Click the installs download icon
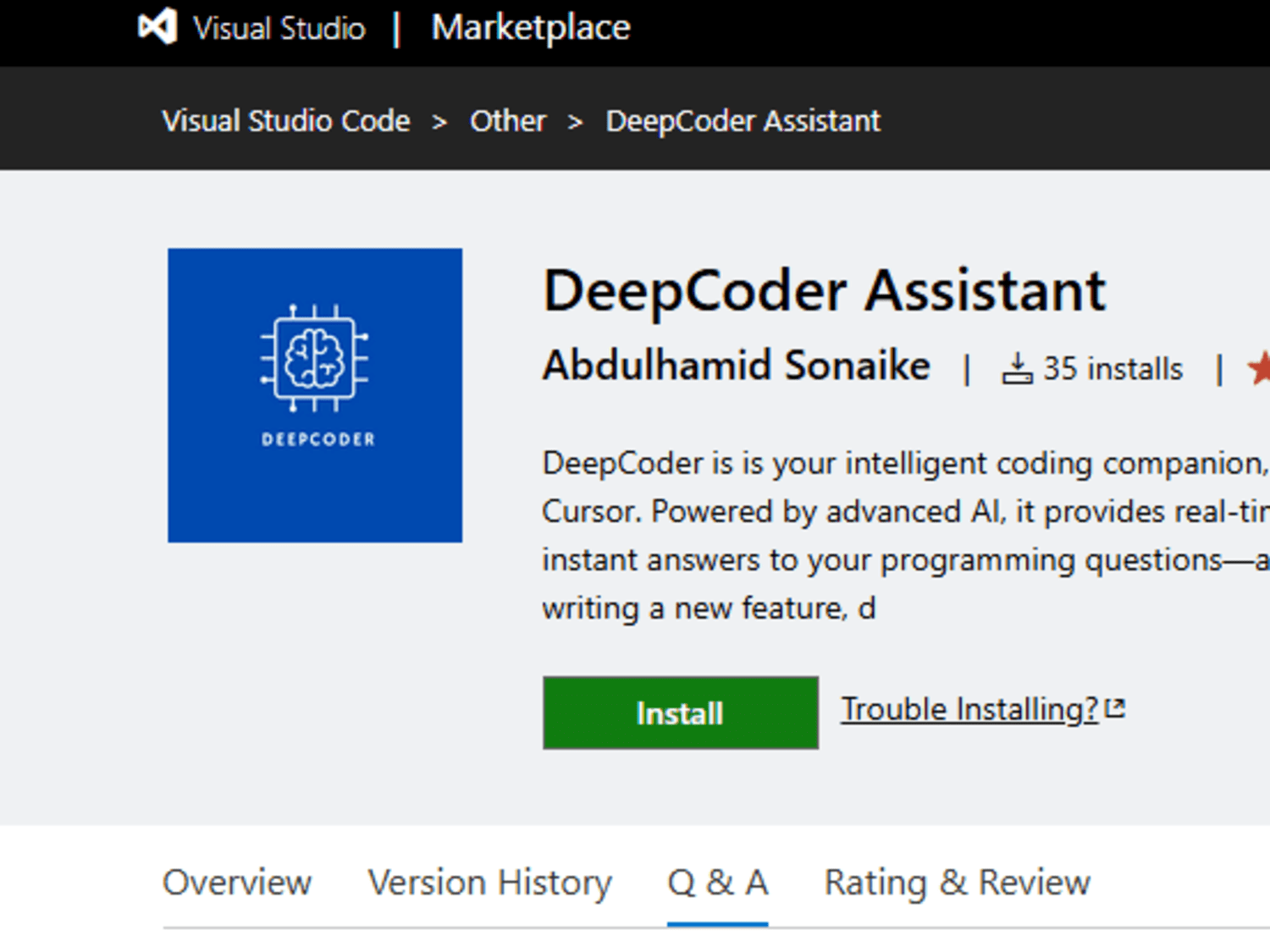The image size is (1270, 952). [x=1017, y=369]
